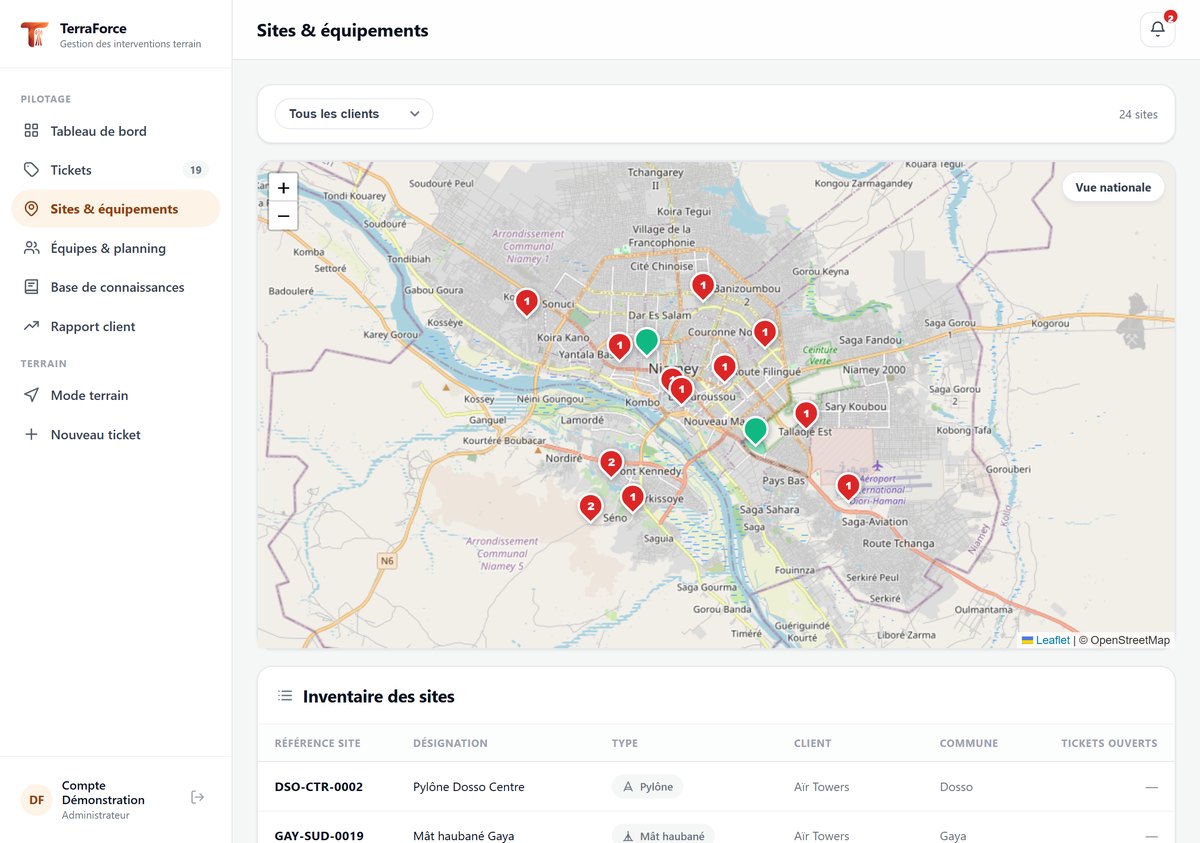
Task: Click Air Towers in the Dosso row
Action: point(821,787)
